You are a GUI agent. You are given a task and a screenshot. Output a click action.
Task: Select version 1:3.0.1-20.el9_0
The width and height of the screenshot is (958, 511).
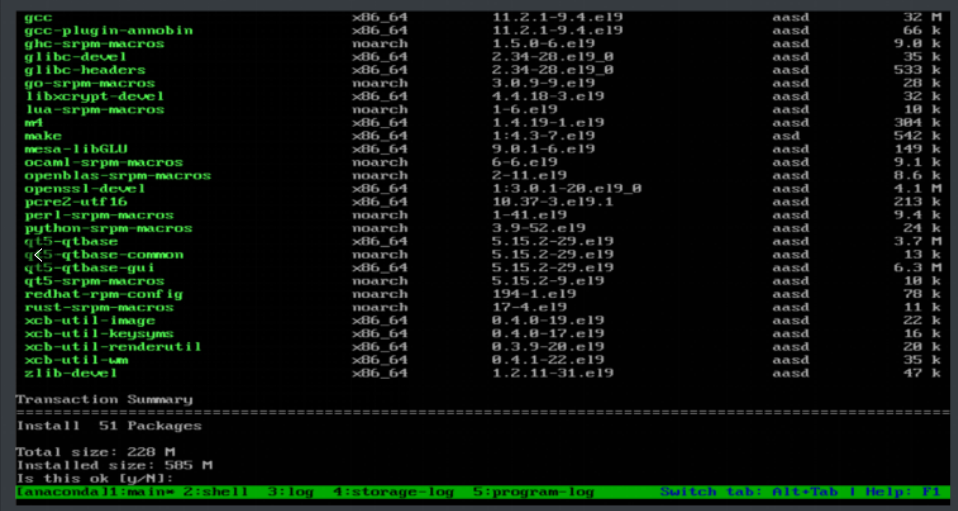567,189
